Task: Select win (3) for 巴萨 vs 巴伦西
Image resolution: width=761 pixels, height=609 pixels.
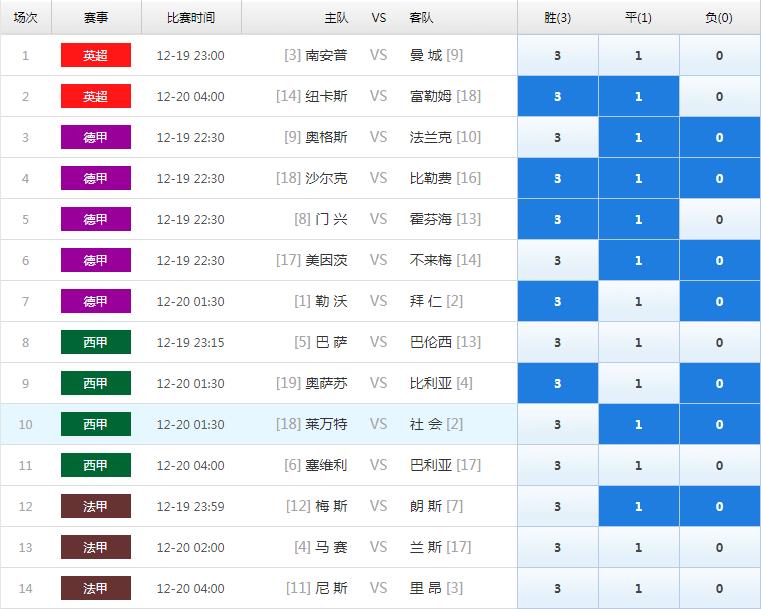Action: [x=558, y=342]
